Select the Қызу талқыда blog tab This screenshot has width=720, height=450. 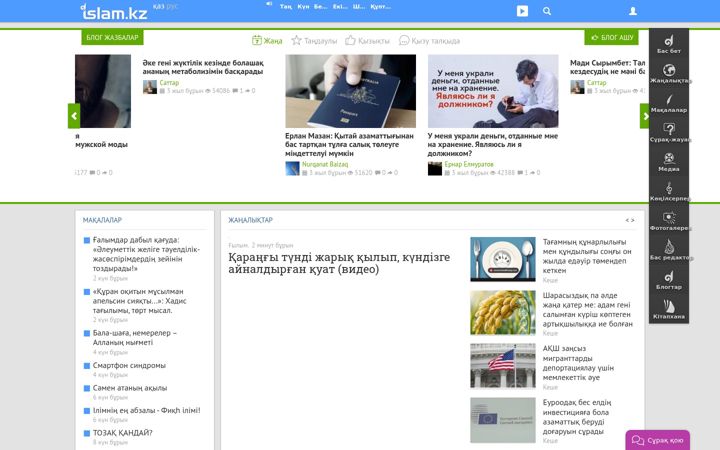(429, 41)
